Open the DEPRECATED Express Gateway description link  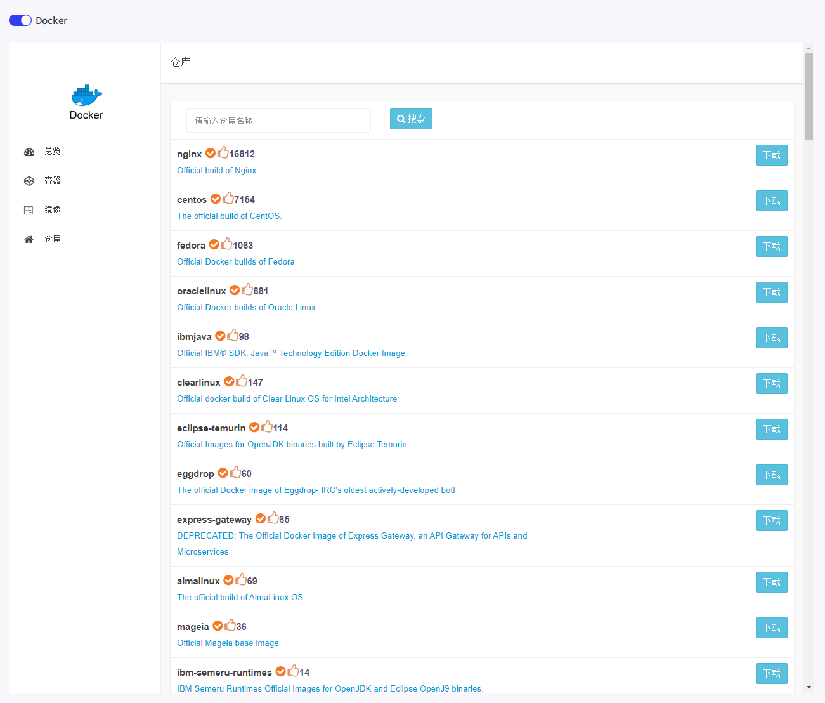(x=352, y=544)
